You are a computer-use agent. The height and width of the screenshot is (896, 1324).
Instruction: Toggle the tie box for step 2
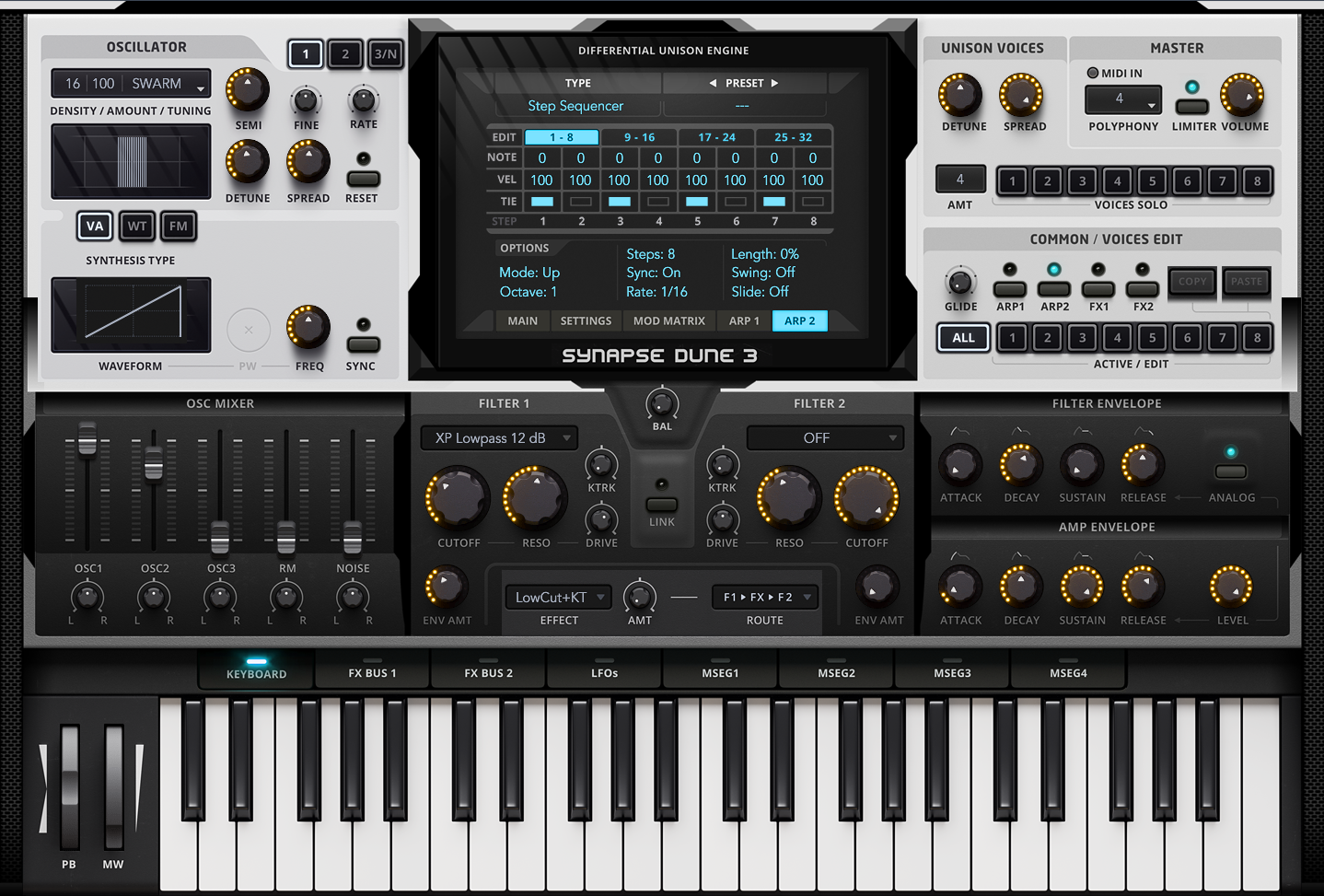(581, 201)
